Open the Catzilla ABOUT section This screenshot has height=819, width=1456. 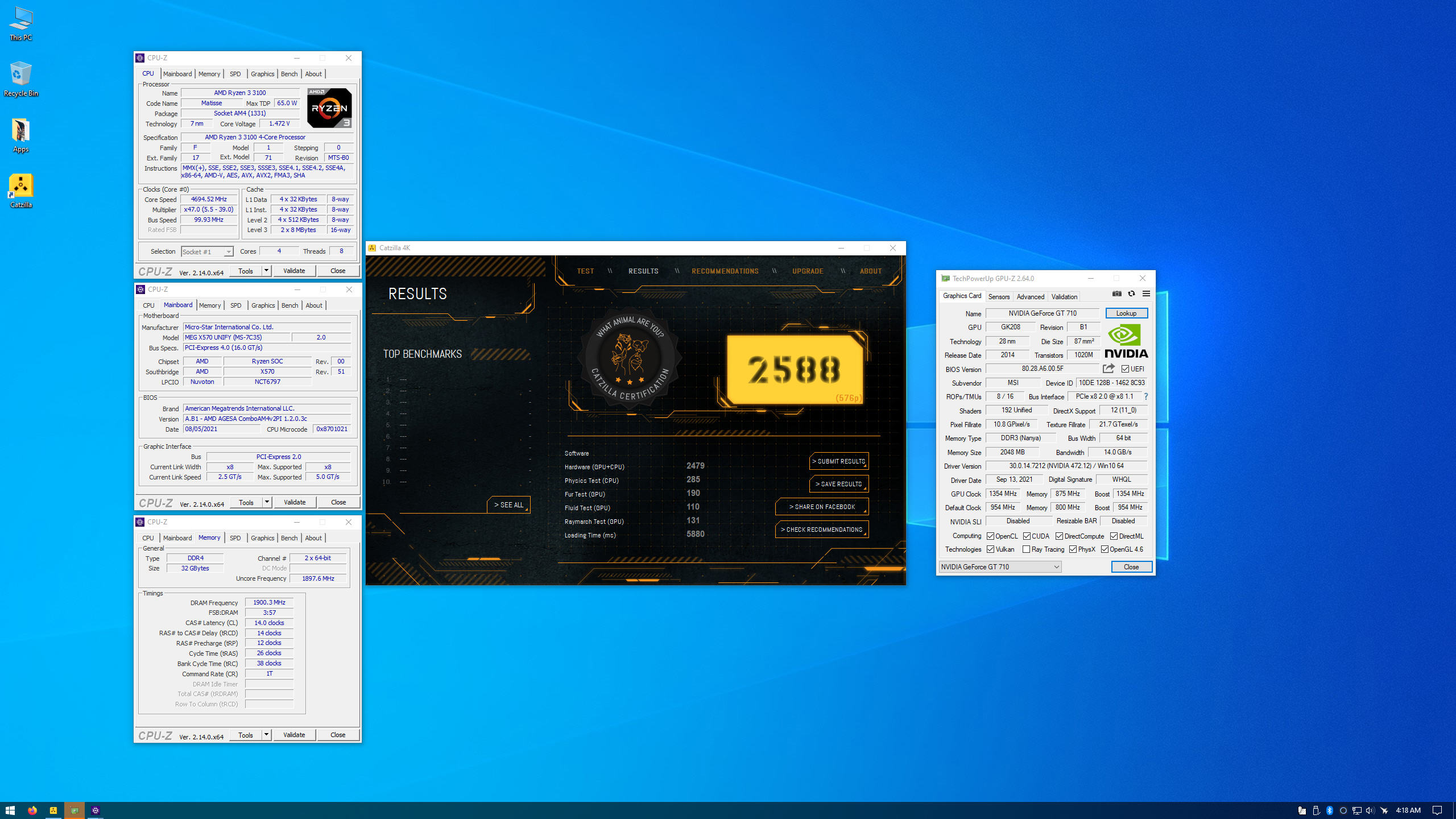coord(871,271)
